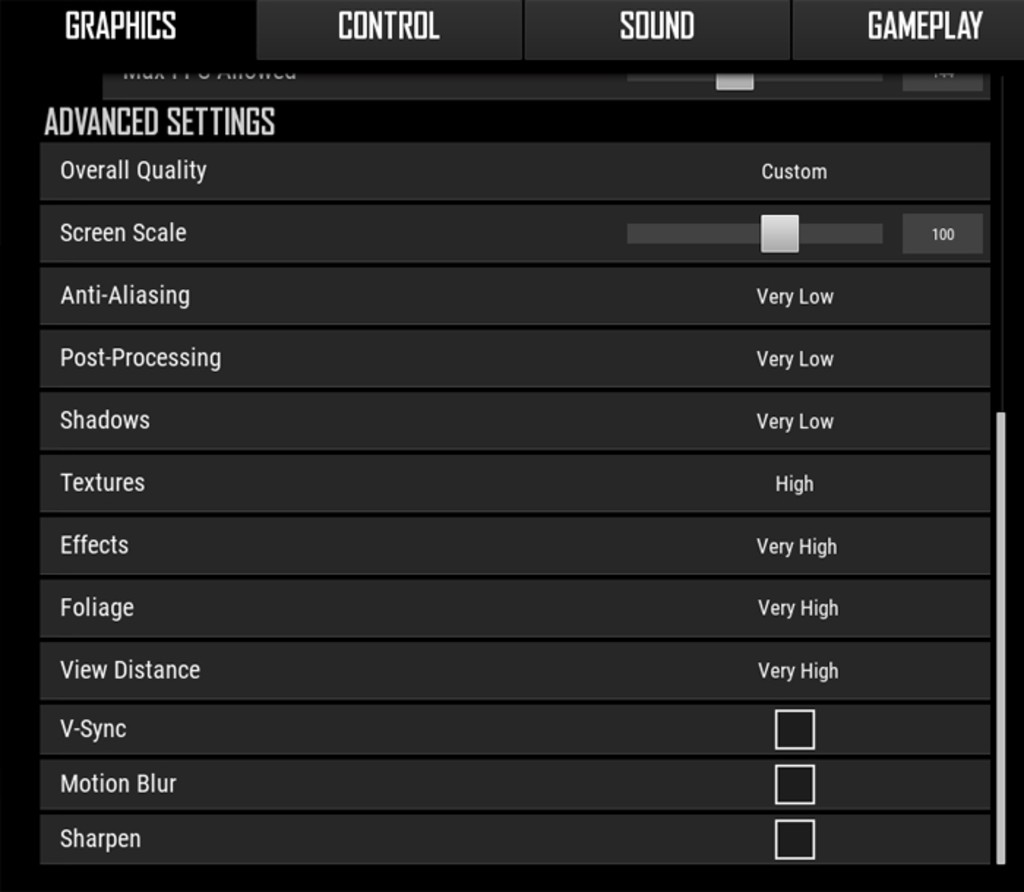Switch to the Control tab
The height and width of the screenshot is (892, 1024).
click(x=389, y=29)
